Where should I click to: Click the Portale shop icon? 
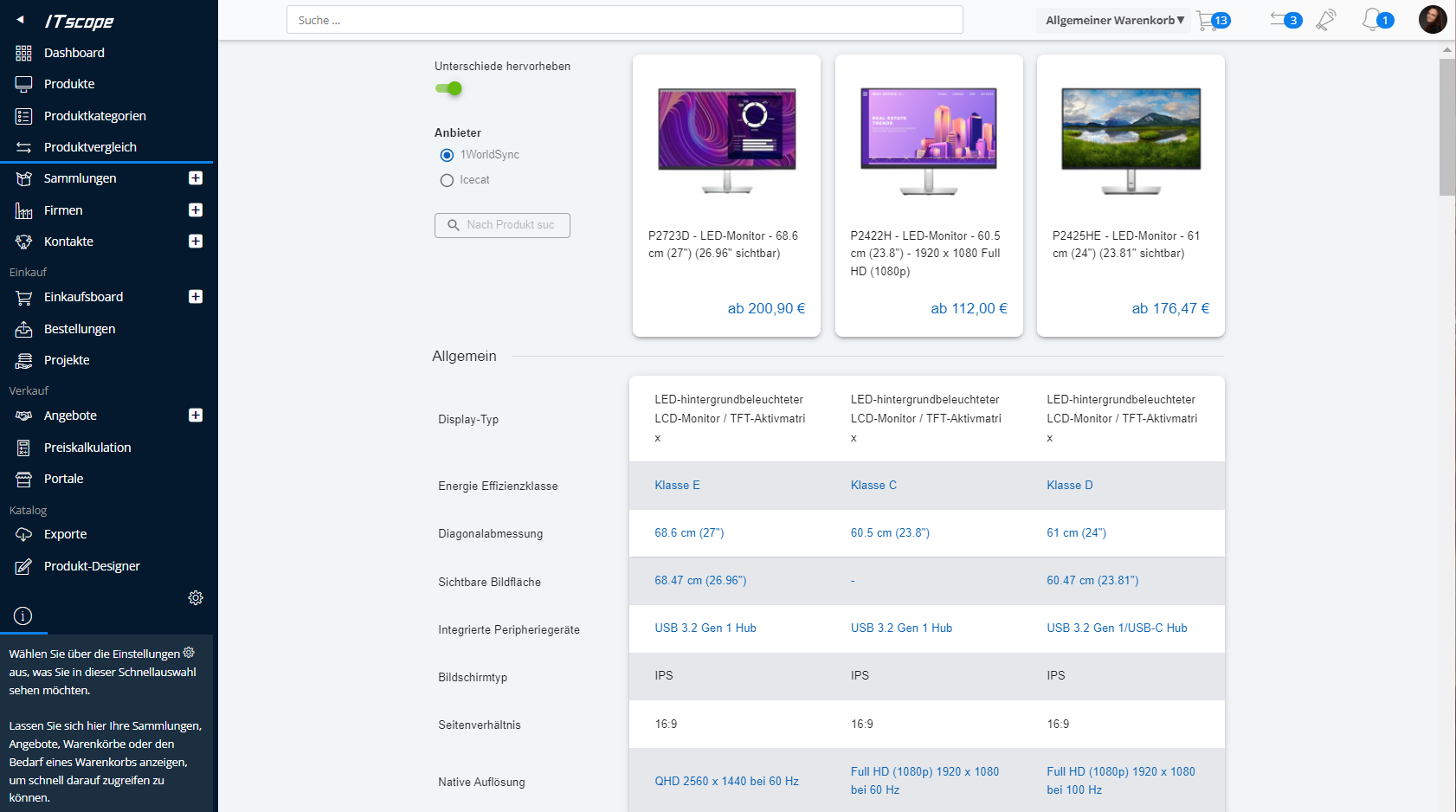point(23,479)
